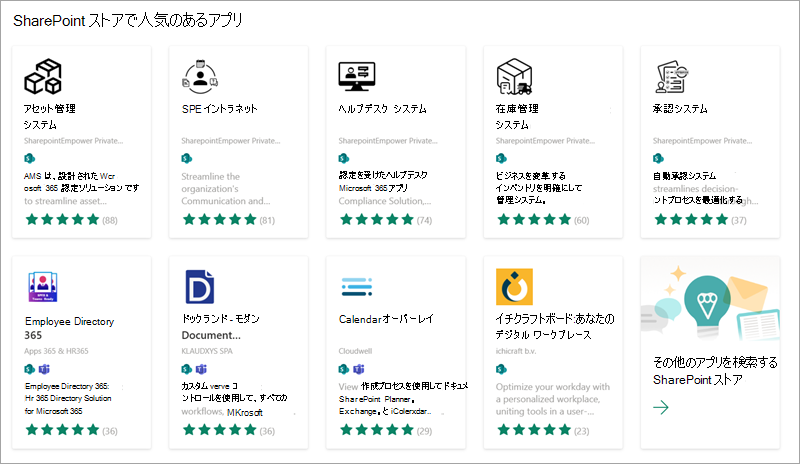The image size is (800, 464).
Task: Click SharePoint badge on SPE イントラネット card
Action: 187,158
